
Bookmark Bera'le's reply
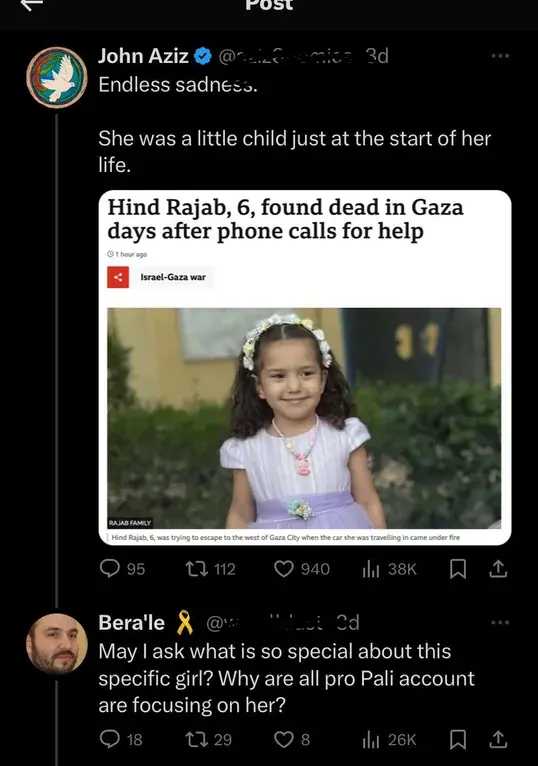tap(457, 739)
